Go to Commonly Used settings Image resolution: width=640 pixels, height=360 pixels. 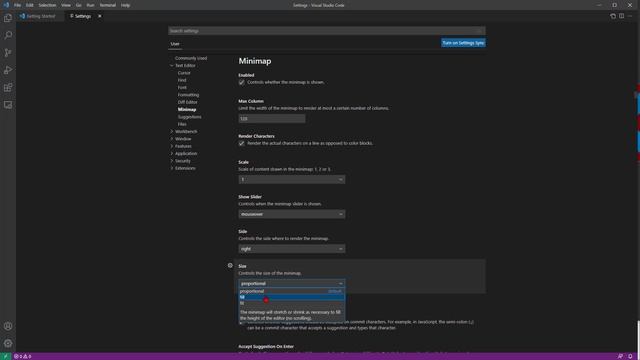pos(191,58)
